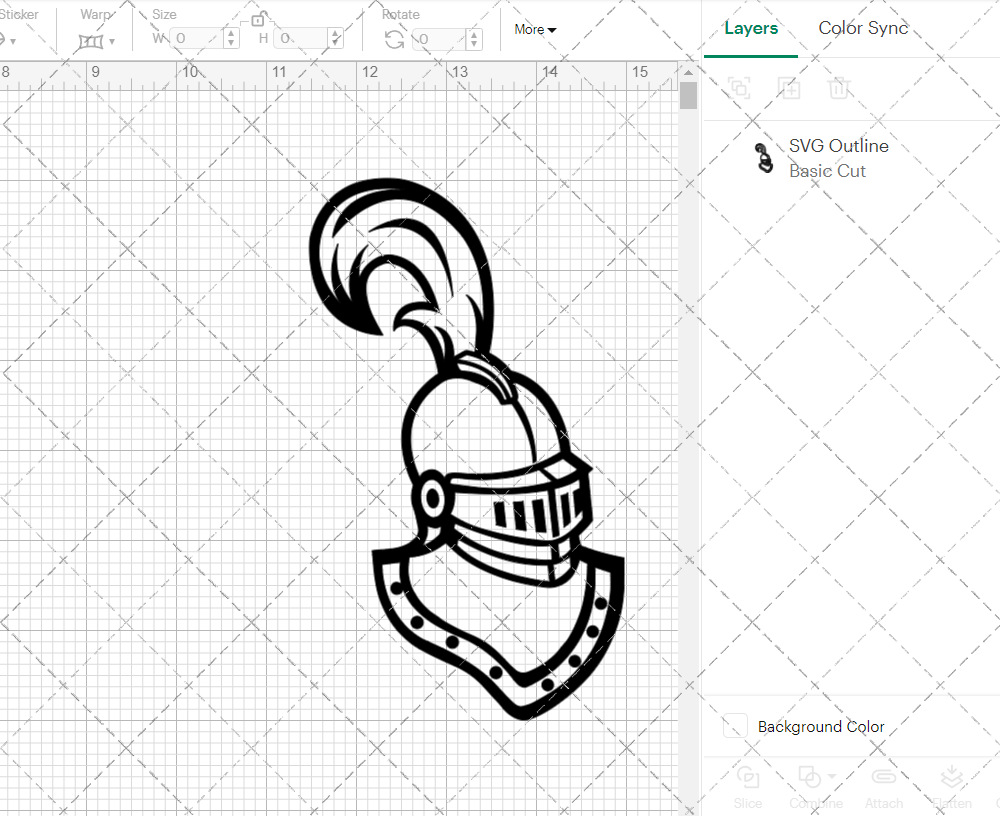This screenshot has height=816, width=1000.
Task: Open the More dropdown menu
Action: pyautogui.click(x=535, y=29)
